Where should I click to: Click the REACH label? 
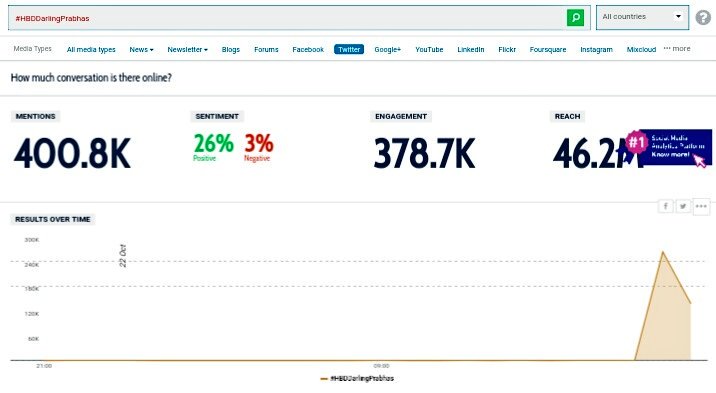pos(567,116)
